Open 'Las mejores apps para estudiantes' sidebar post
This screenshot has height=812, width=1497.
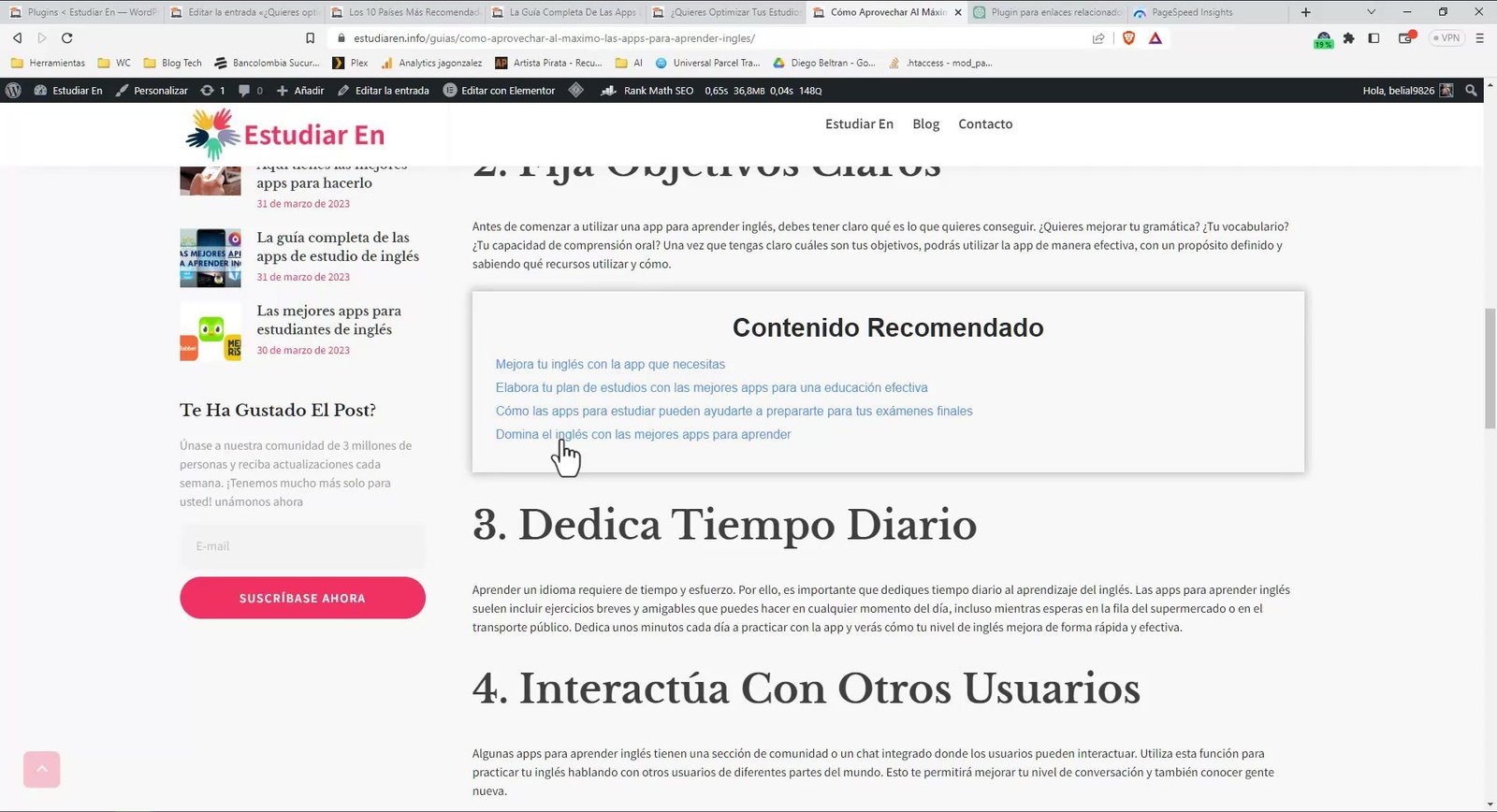328,320
